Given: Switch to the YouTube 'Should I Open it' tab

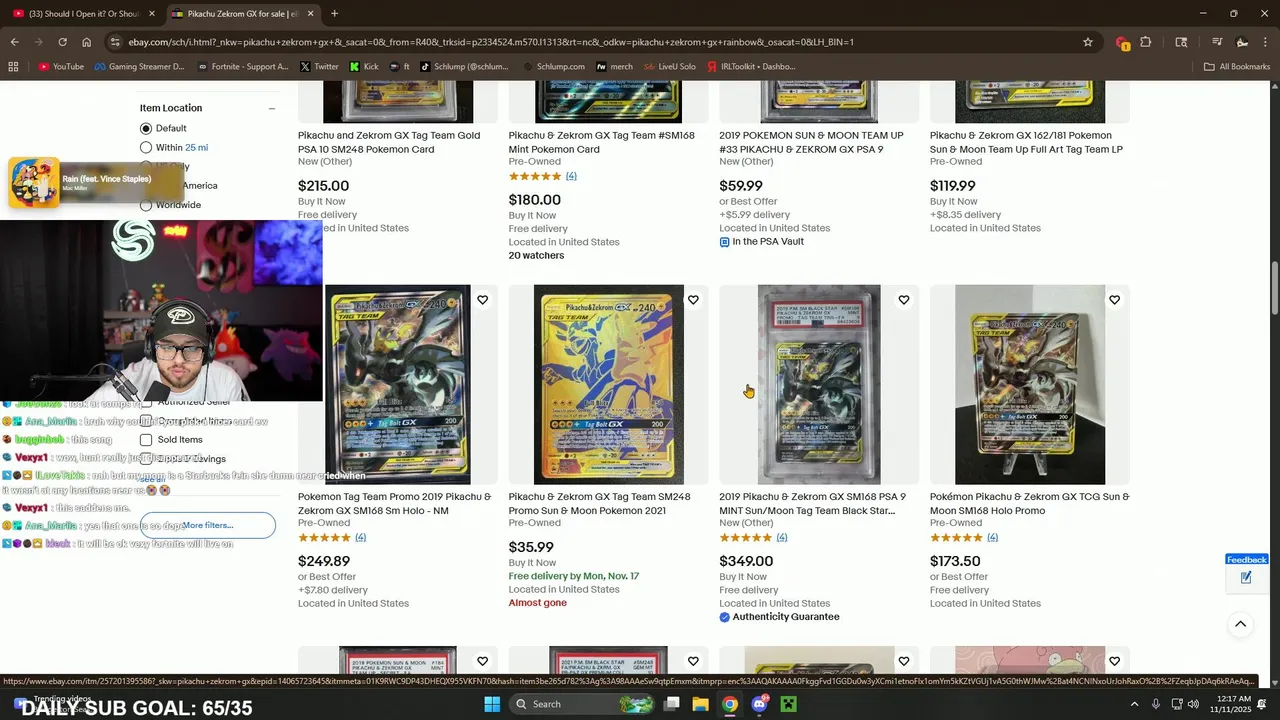Looking at the screenshot, I should pos(84,14).
